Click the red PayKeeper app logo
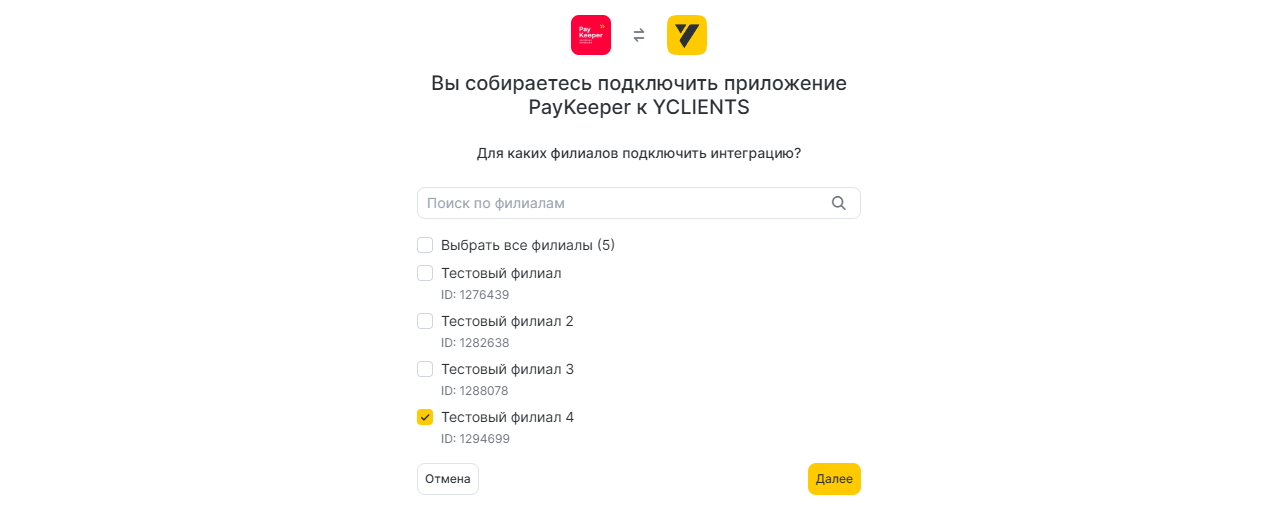1278x507 pixels. [590, 35]
